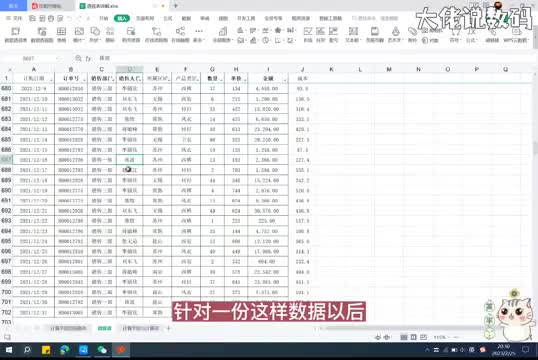Viewport: 538px width, 360px height.
Task: Open filter dropdown on column E header
Action: point(168,80)
